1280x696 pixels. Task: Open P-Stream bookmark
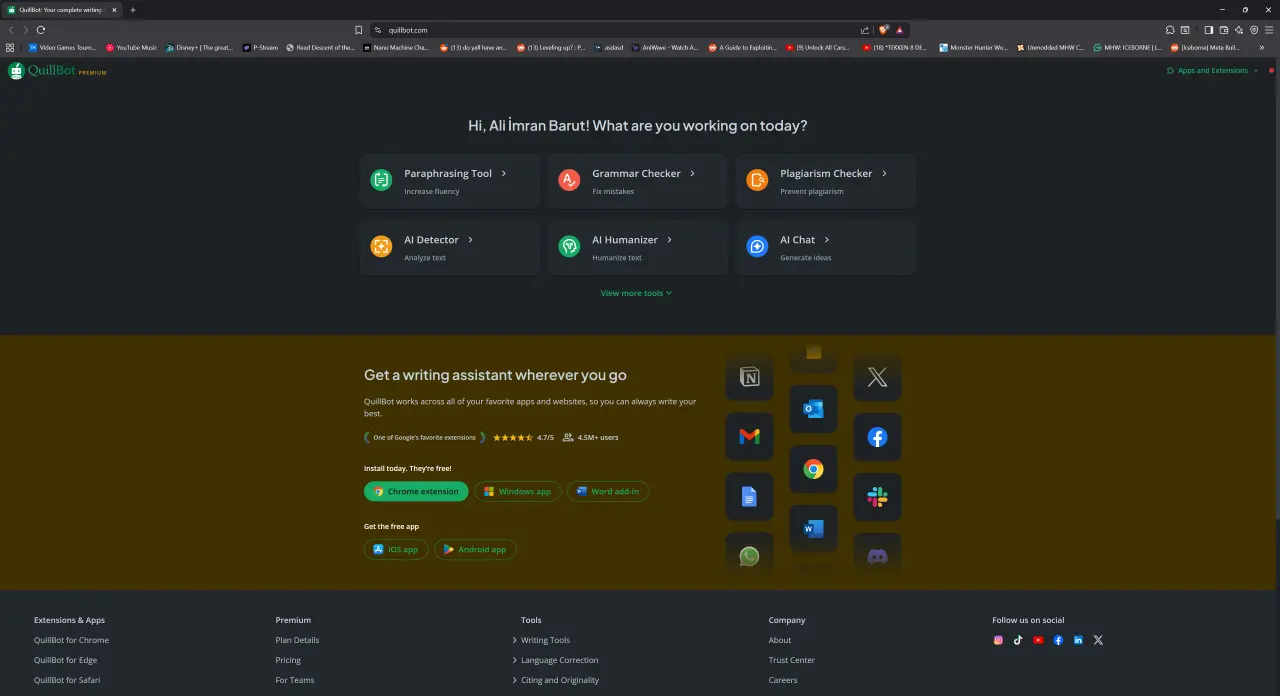coord(260,47)
